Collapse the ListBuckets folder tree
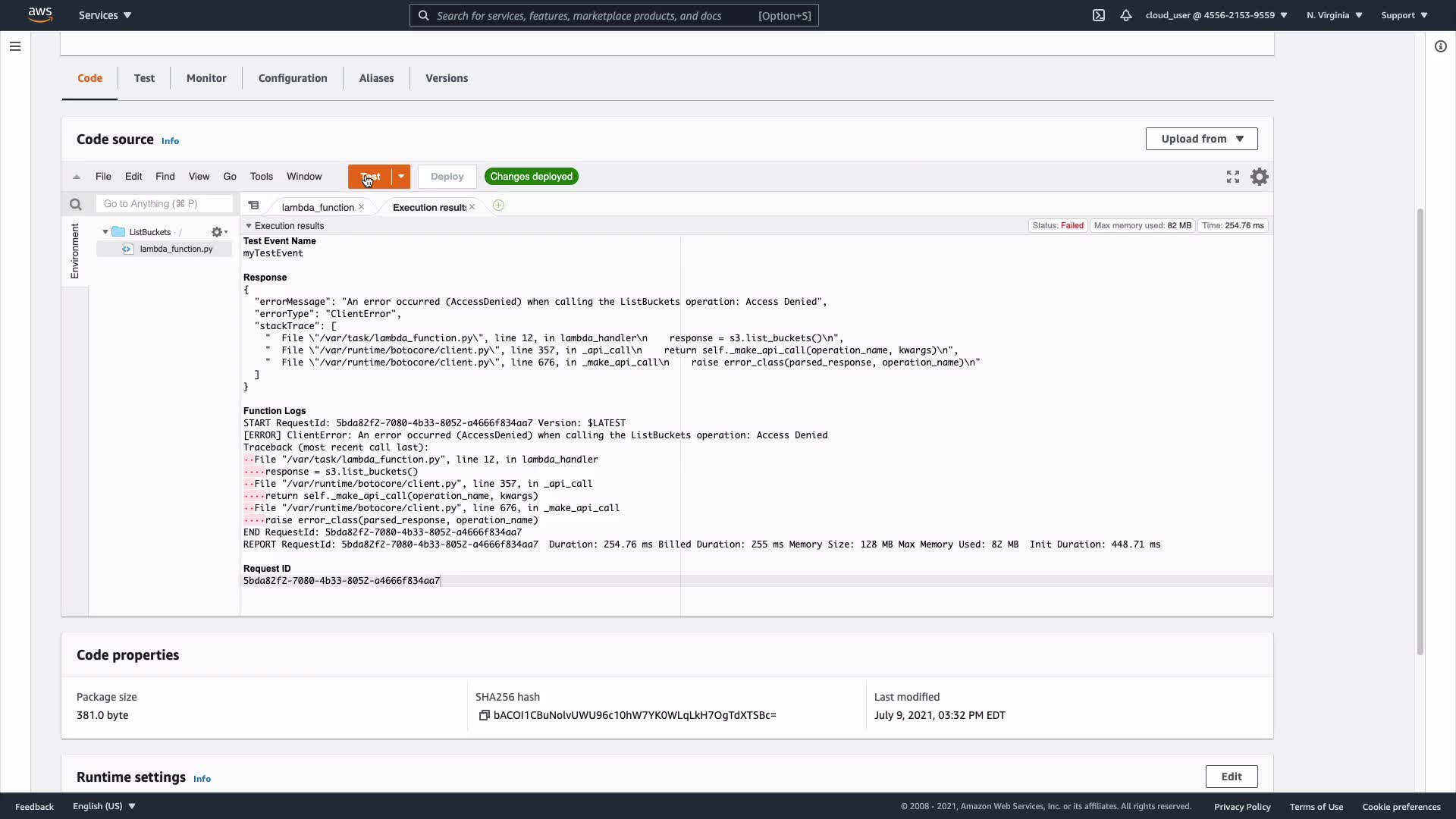 pyautogui.click(x=105, y=232)
